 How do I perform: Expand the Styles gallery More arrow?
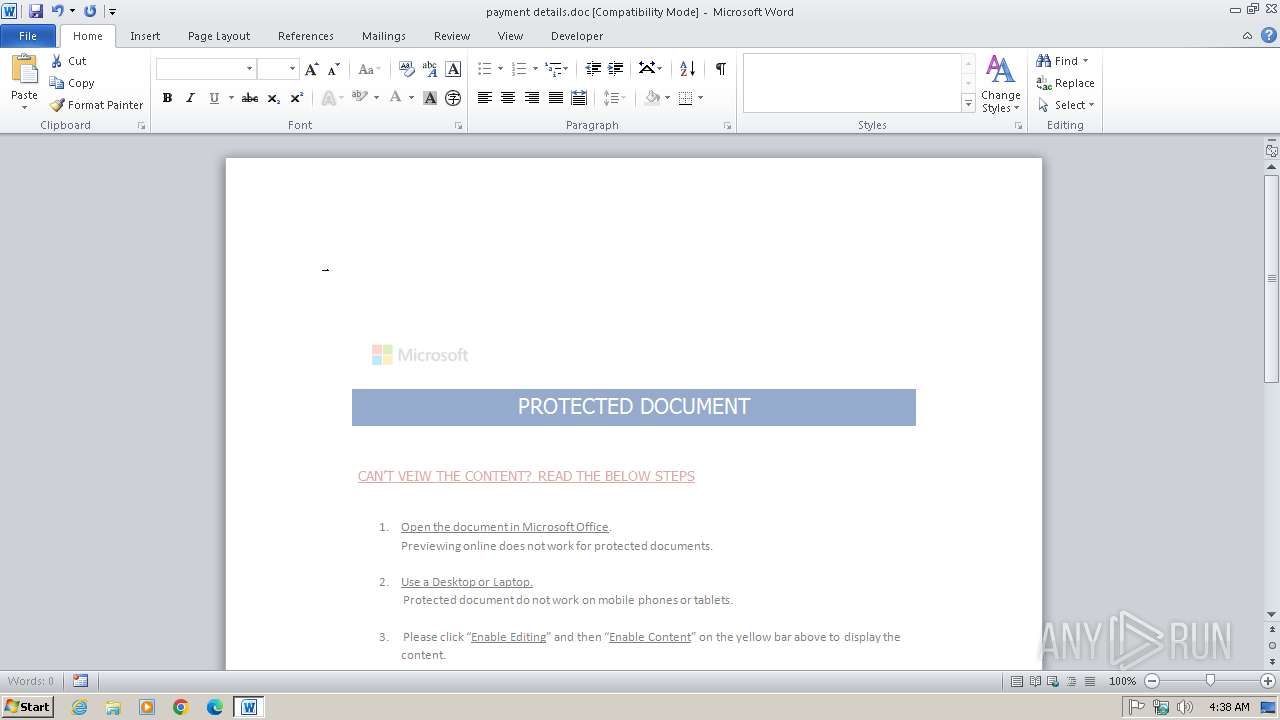pos(968,103)
